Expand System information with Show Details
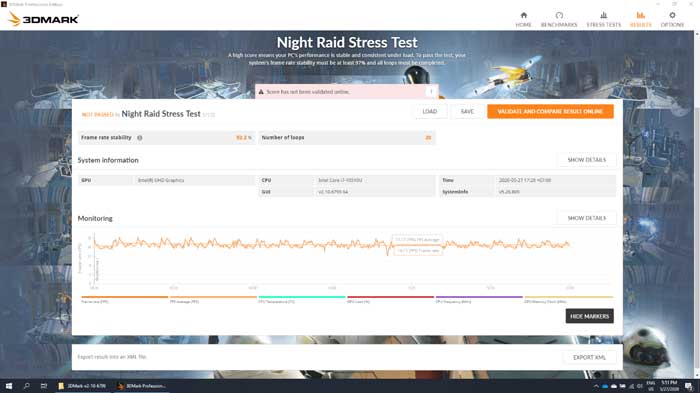Screen dimensions: 700x393 587,160
